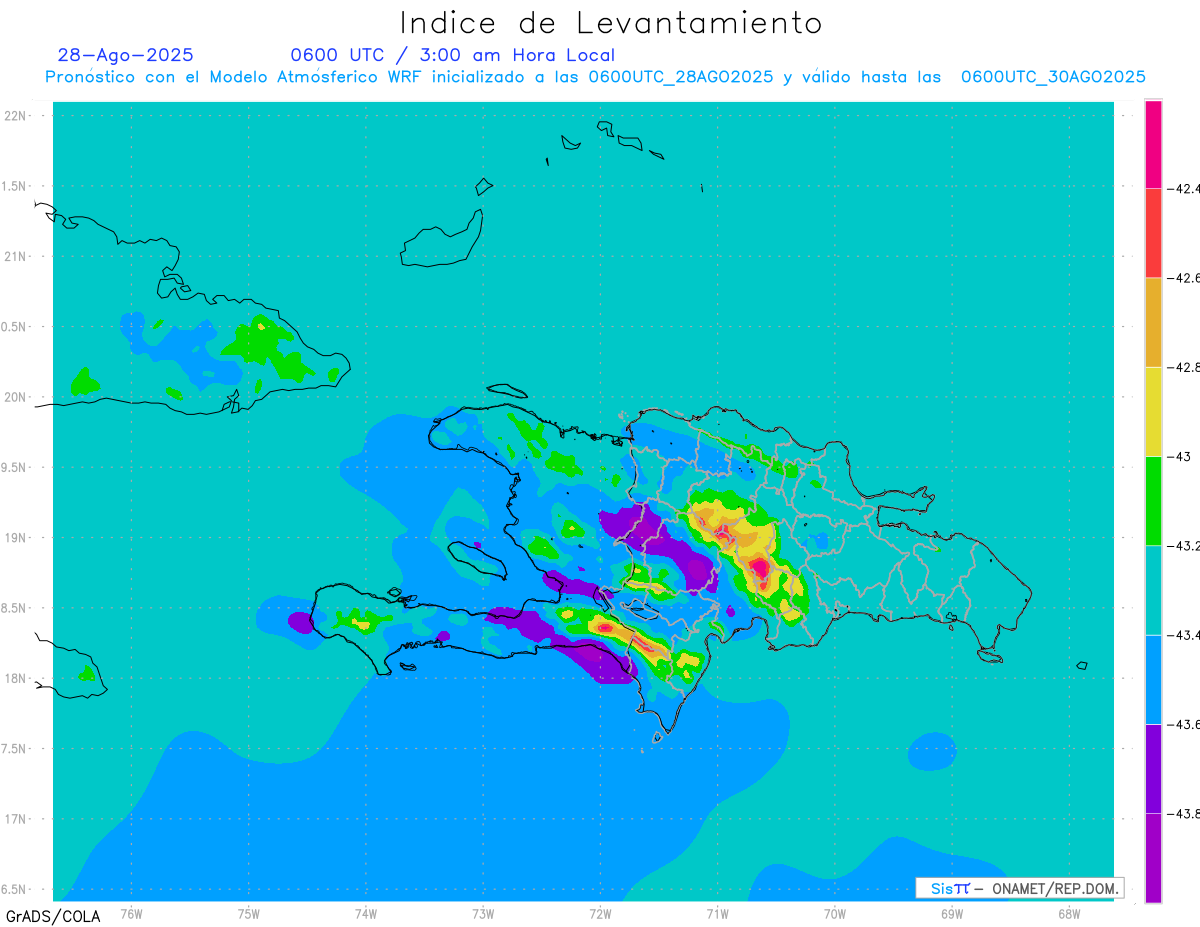The height and width of the screenshot is (927, 1200).
Task: Click the latitude label "21N"
Action: point(16,256)
